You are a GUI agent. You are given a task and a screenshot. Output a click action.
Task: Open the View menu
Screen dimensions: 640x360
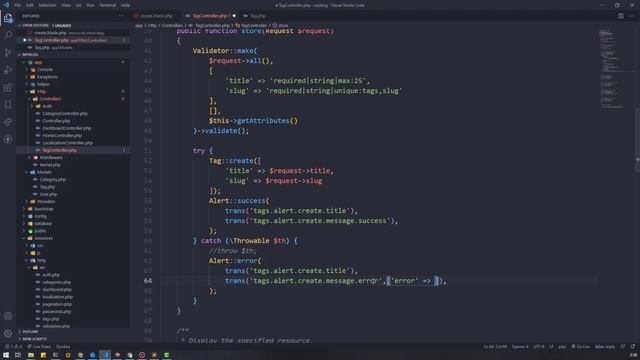tap(66, 5)
